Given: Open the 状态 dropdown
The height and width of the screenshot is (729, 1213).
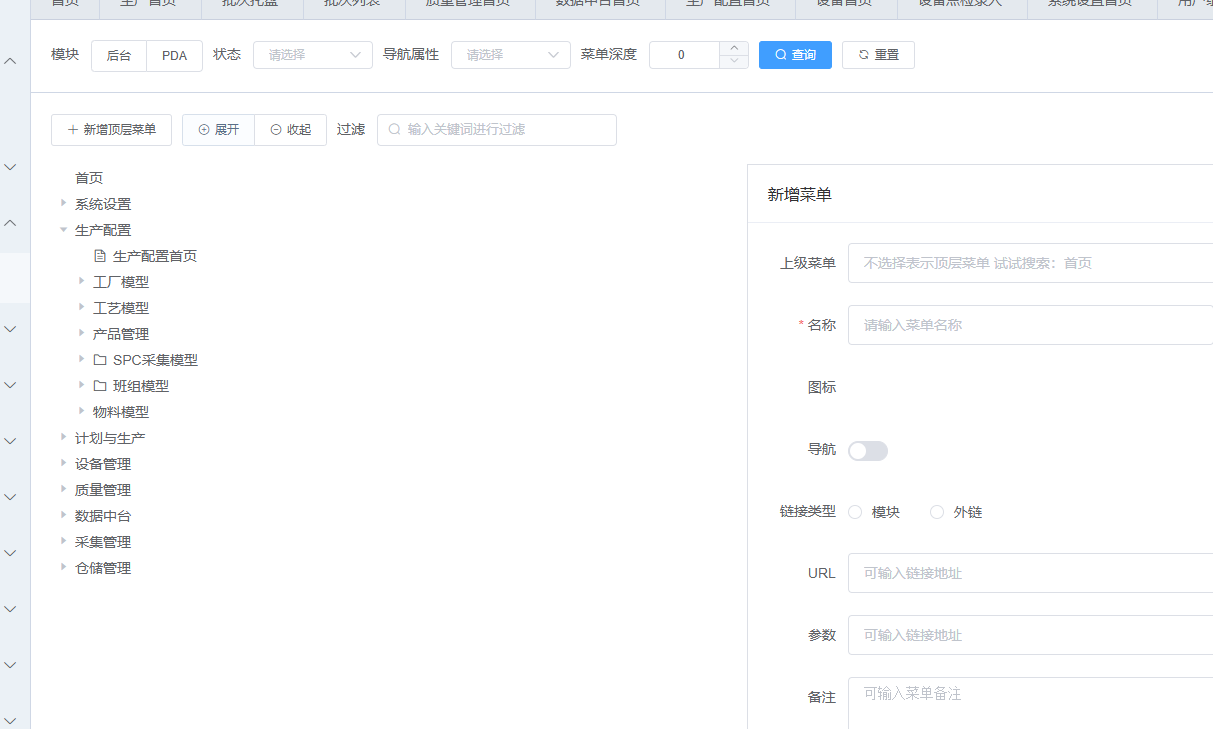Looking at the screenshot, I should 313,55.
